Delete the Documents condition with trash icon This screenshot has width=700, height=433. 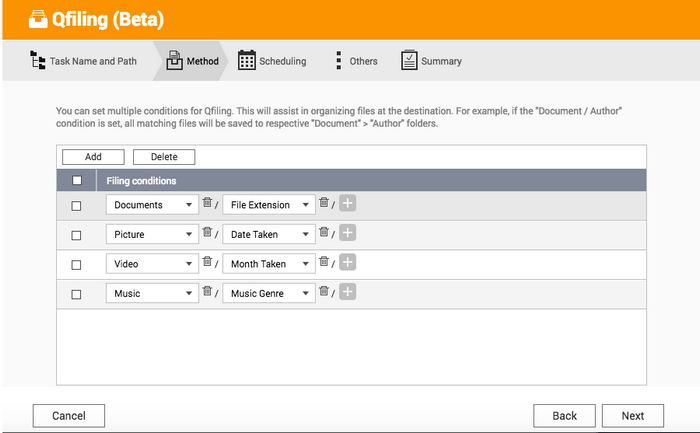(207, 202)
